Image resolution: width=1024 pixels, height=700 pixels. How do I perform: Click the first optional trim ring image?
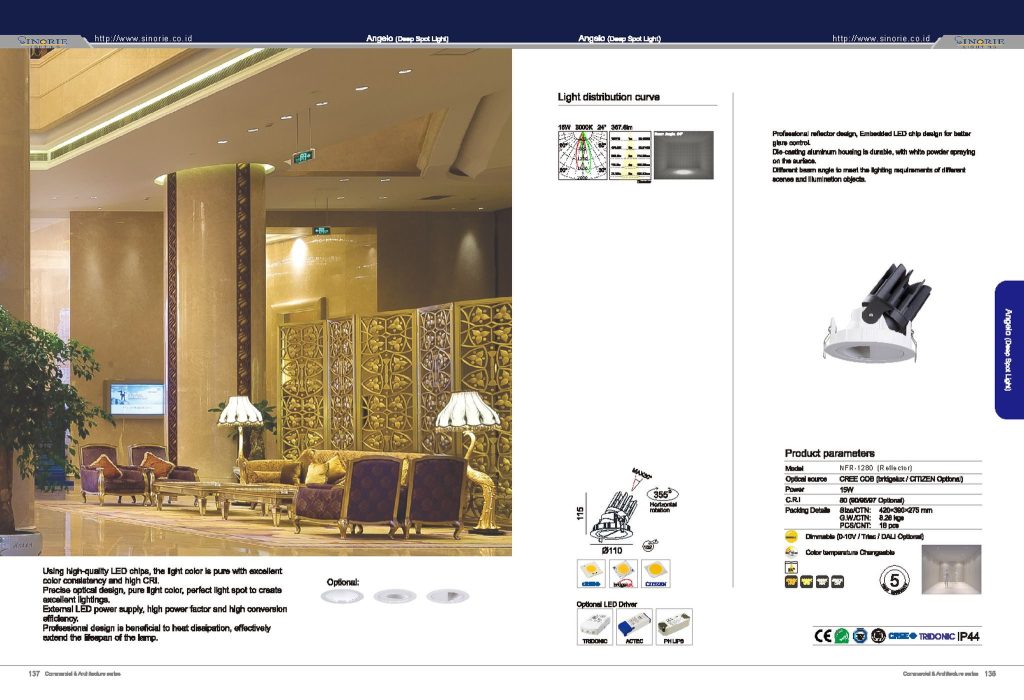click(342, 596)
